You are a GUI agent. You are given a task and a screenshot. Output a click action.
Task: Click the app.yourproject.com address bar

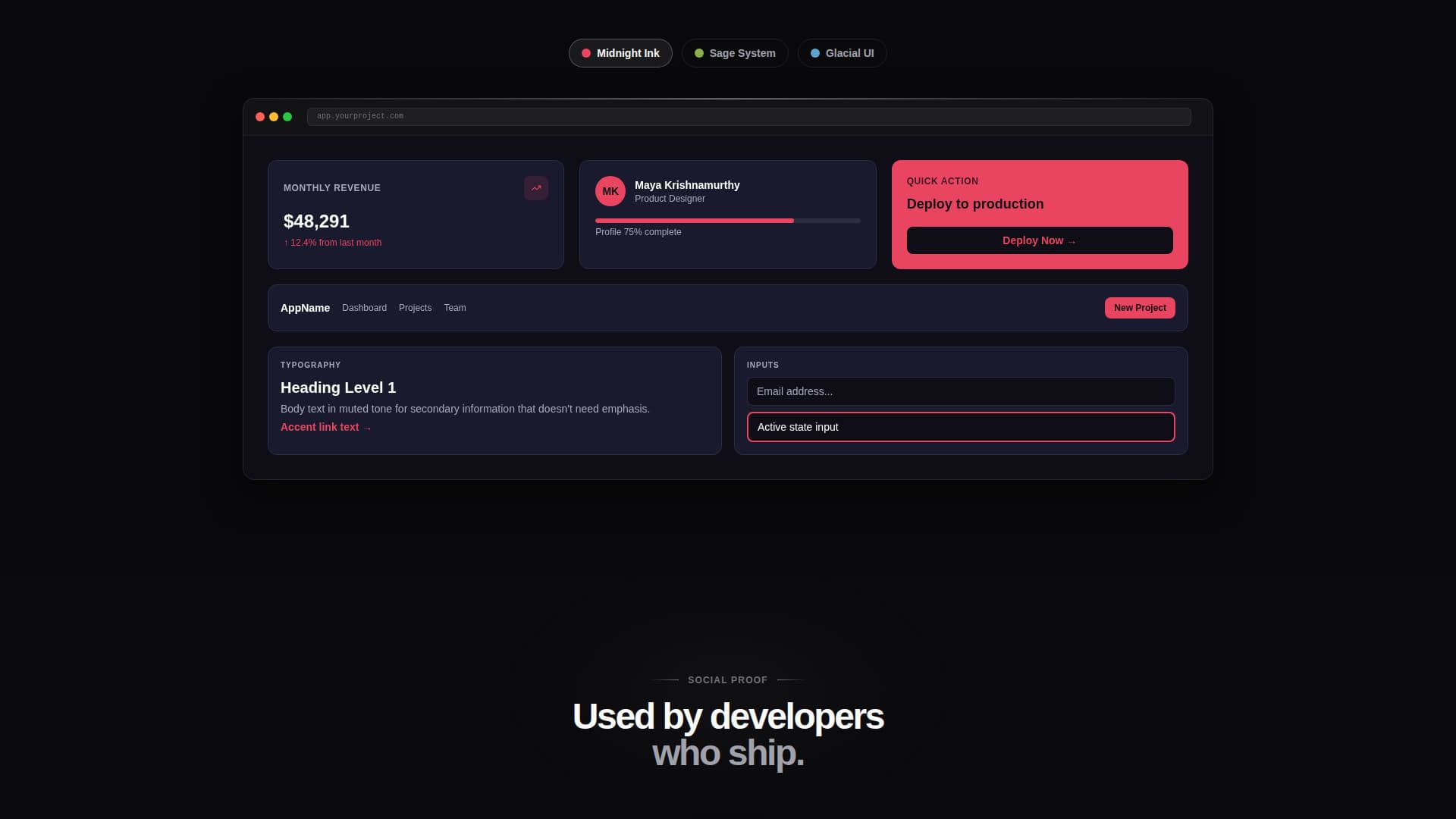coord(748,117)
